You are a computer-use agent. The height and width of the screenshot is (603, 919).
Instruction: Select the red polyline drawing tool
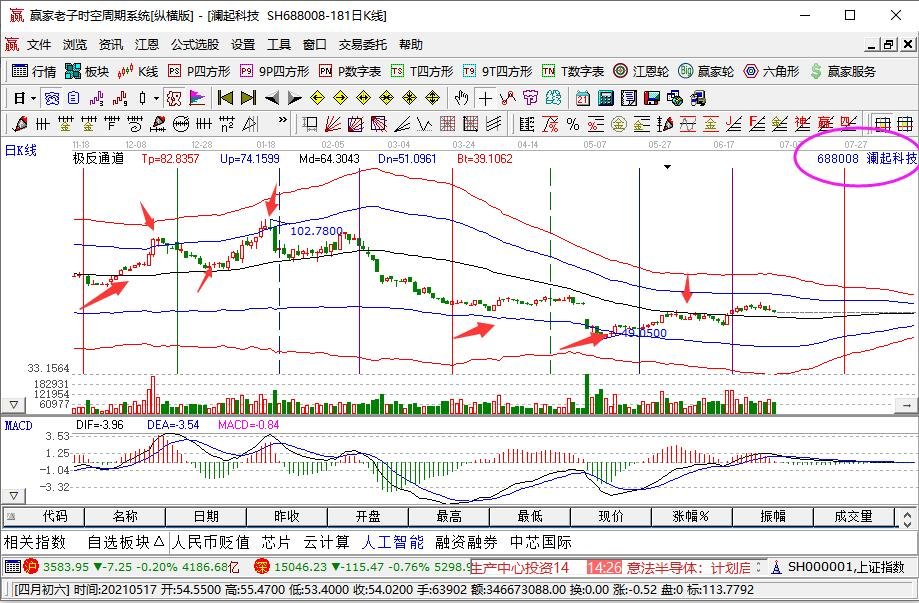point(508,98)
